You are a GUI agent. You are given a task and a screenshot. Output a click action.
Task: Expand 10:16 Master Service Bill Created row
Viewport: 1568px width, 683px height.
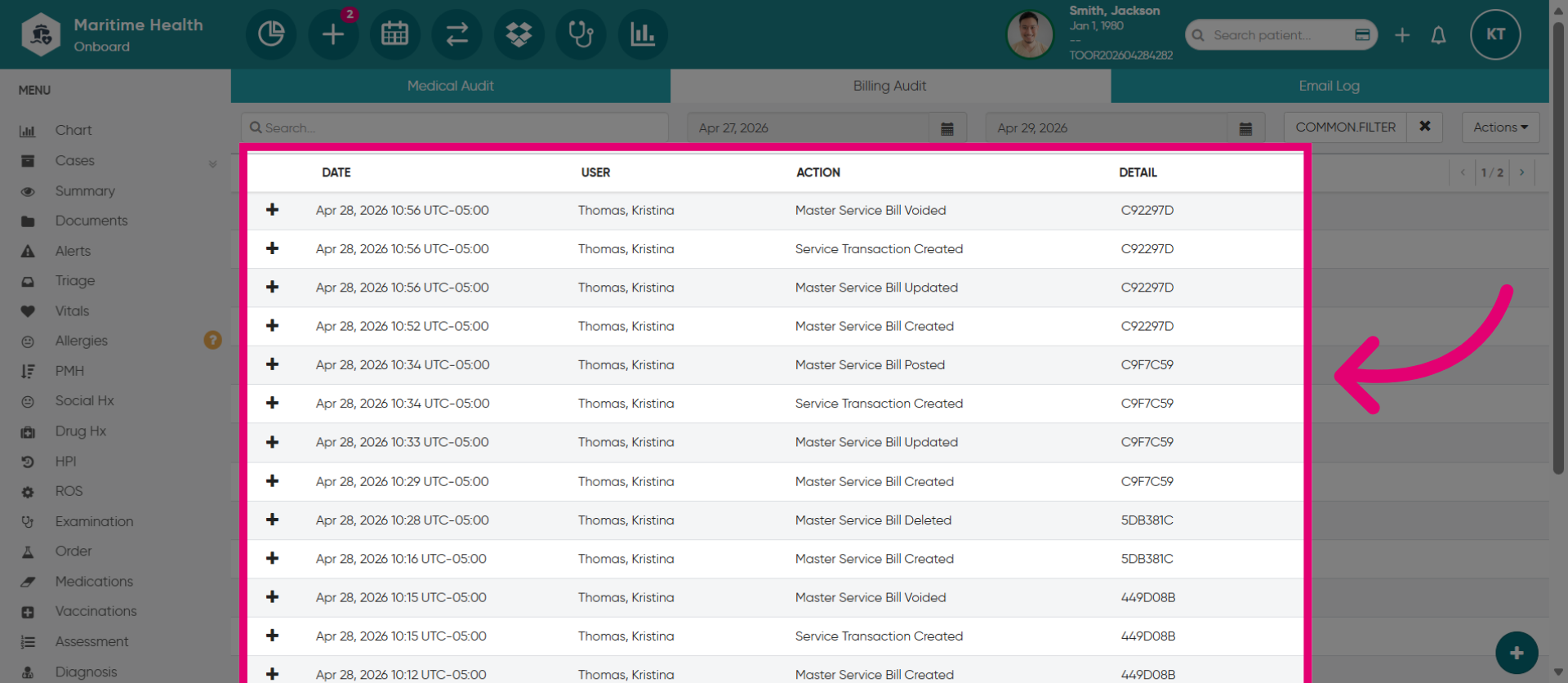click(x=273, y=558)
